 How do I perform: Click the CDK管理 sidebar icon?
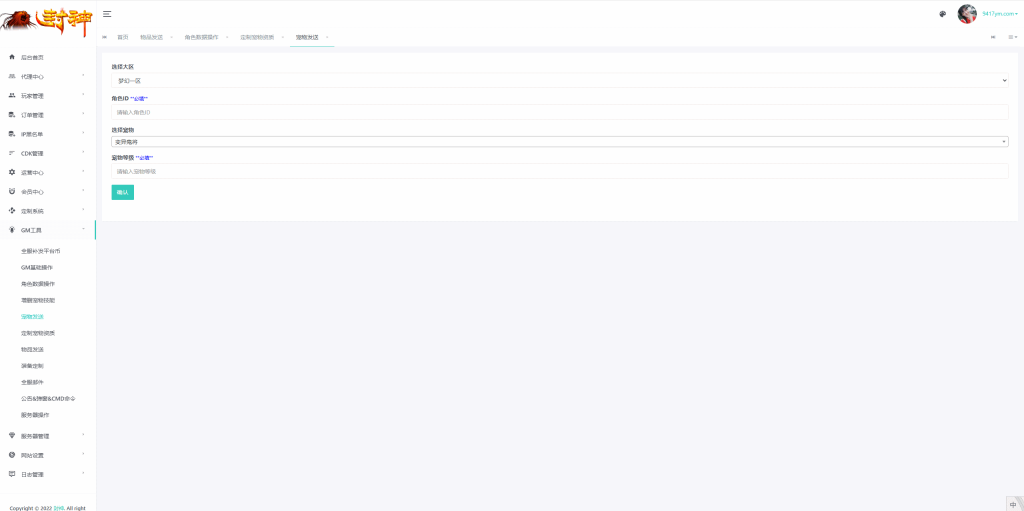click(x=12, y=153)
